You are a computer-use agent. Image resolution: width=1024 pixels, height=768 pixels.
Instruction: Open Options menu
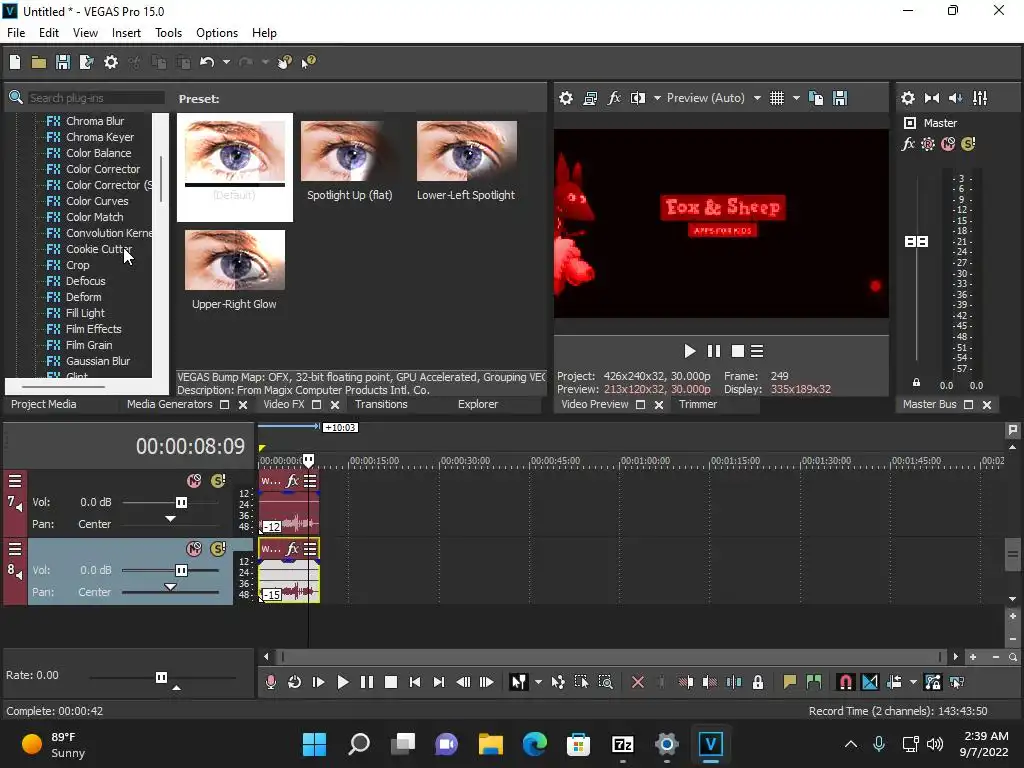[217, 33]
